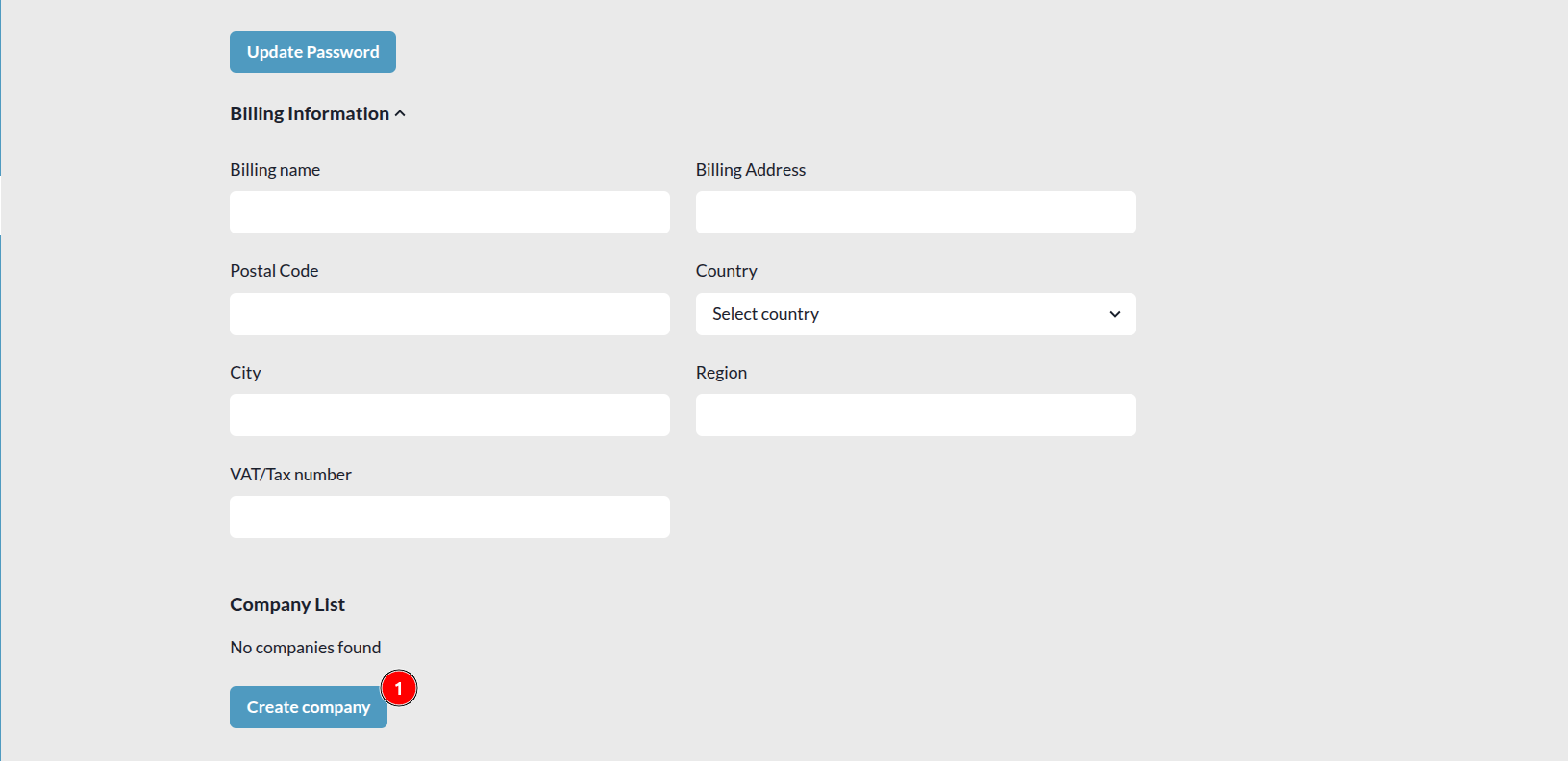Click the Region label

coord(721,373)
